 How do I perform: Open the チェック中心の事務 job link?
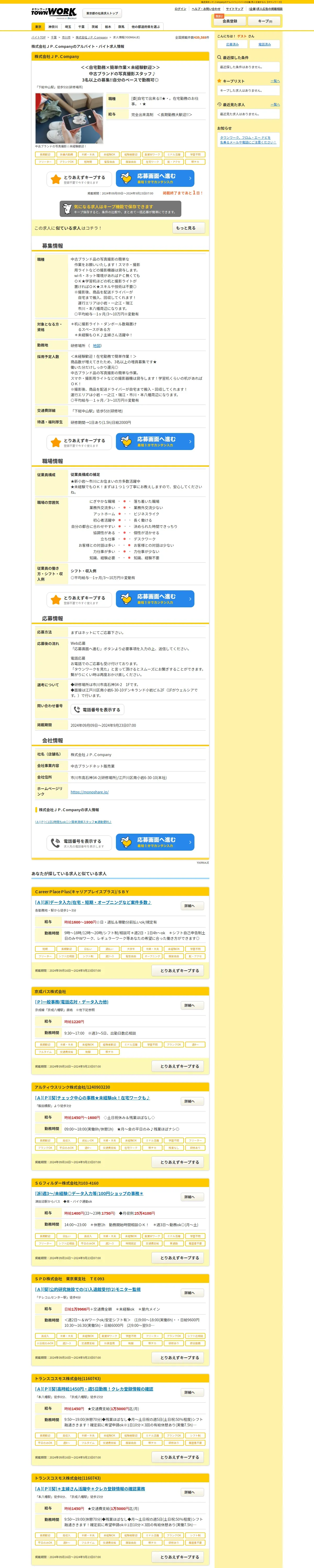pos(92,1098)
